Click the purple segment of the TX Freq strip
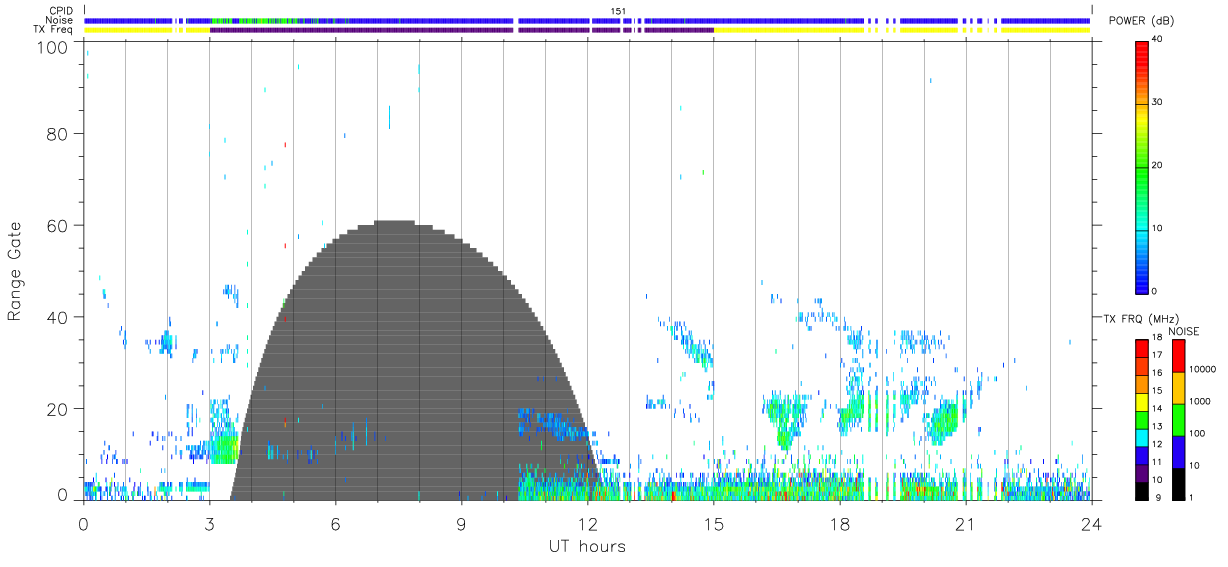Screen dimensions: 1228x567 point(461,30)
